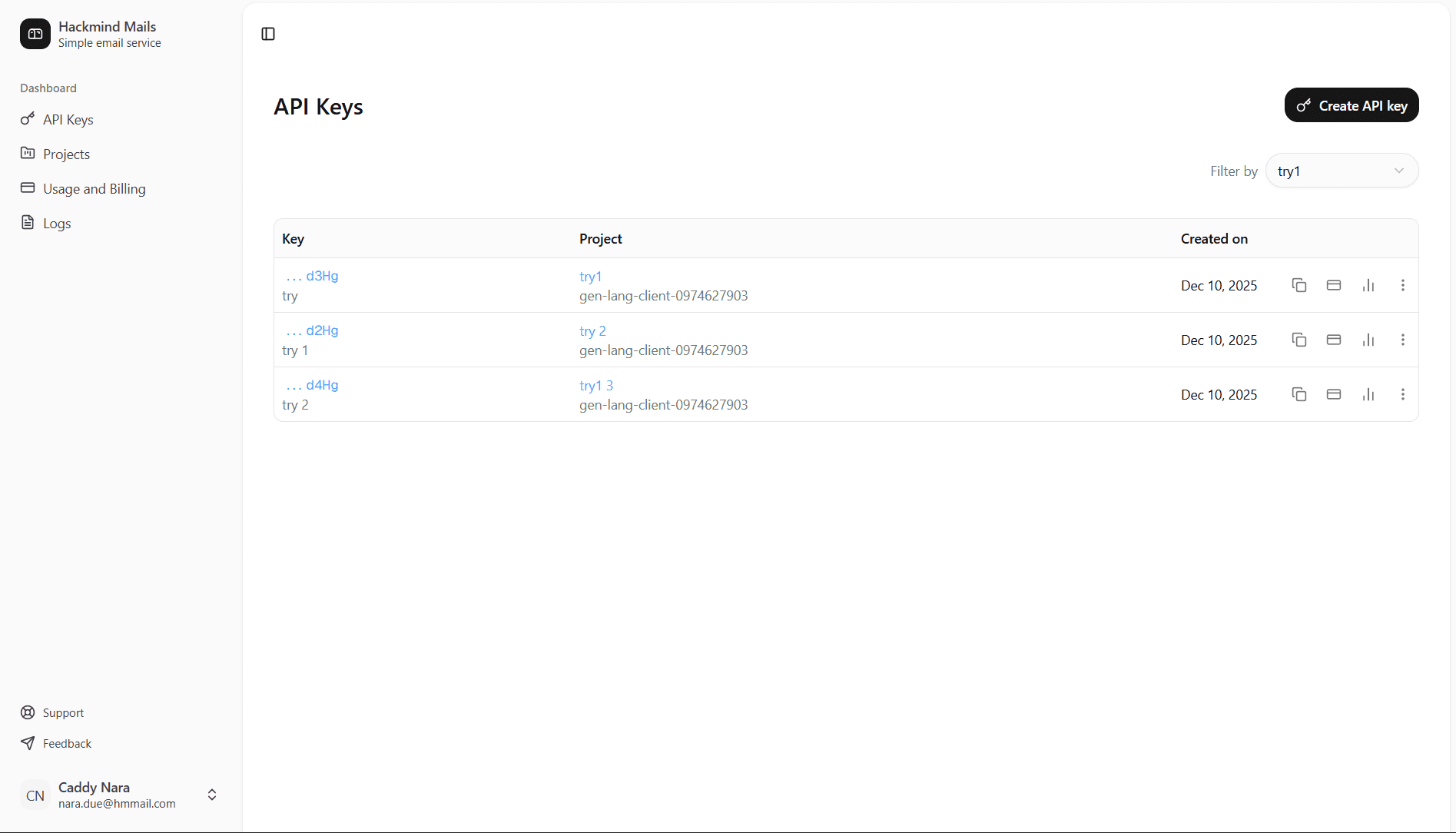Open analytics for the 'try' key row
The height and width of the screenshot is (833, 1456).
click(1368, 284)
